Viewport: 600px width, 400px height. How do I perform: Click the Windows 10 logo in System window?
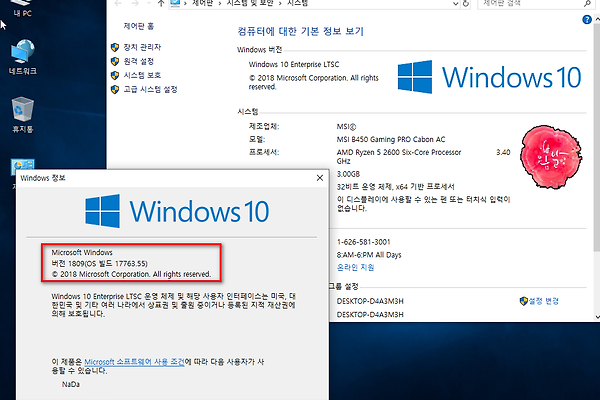pos(489,77)
